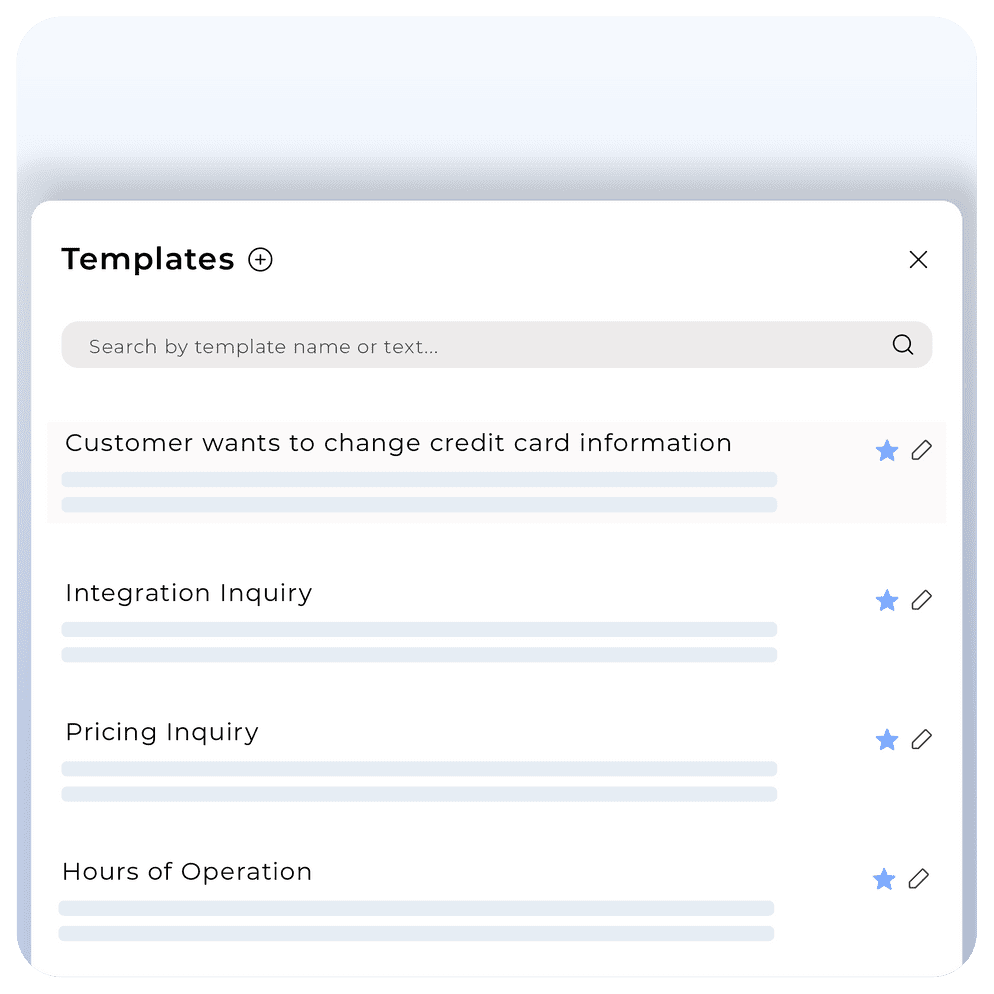Screen dimensions: 994x994
Task: Toggle favorite star for Pricing Inquiry
Action: coord(886,740)
